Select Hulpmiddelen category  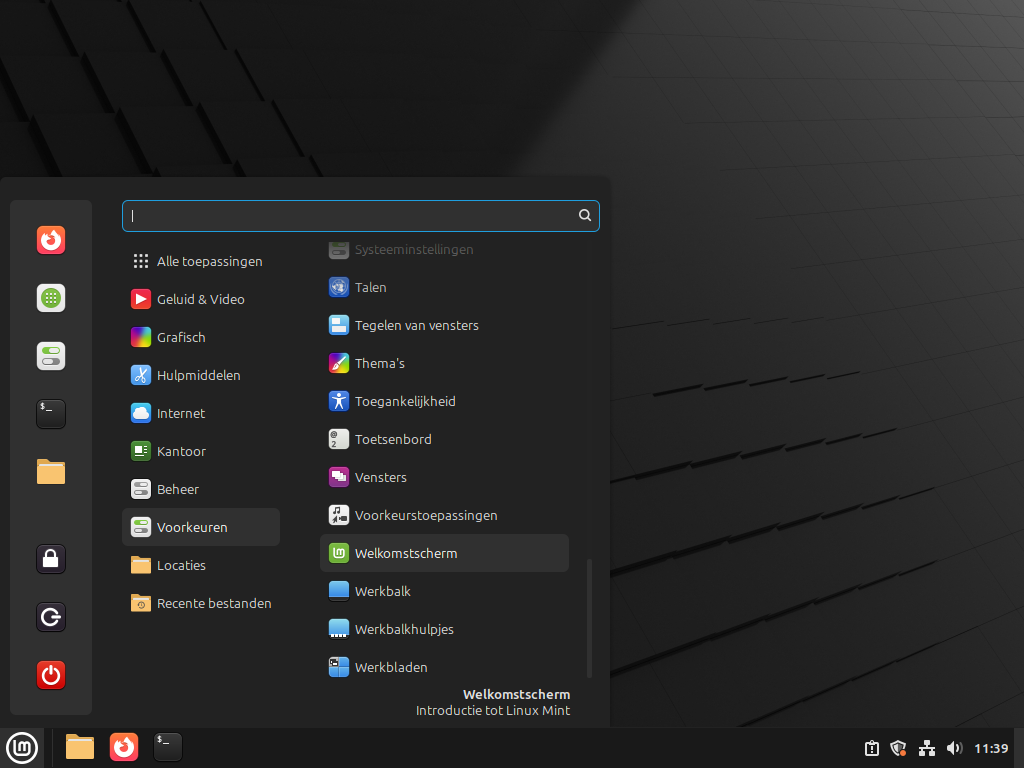201,376
